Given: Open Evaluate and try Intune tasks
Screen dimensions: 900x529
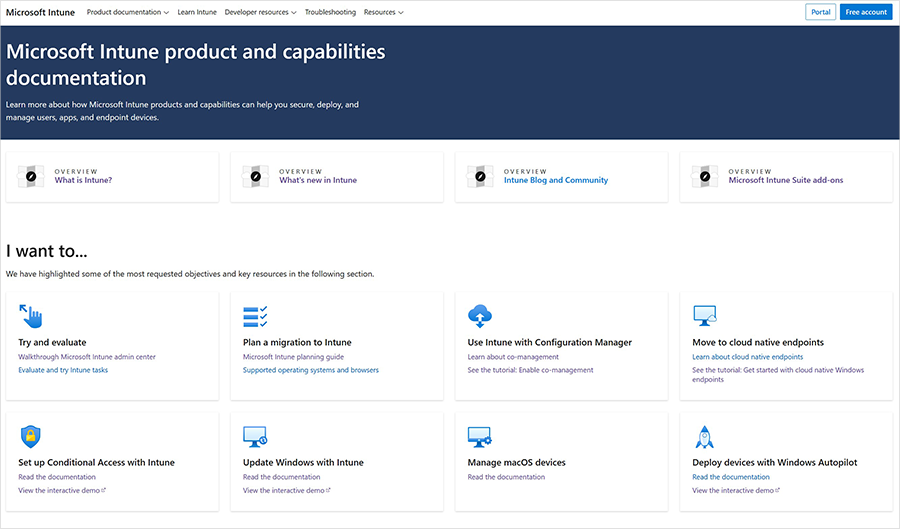Looking at the screenshot, I should (63, 370).
